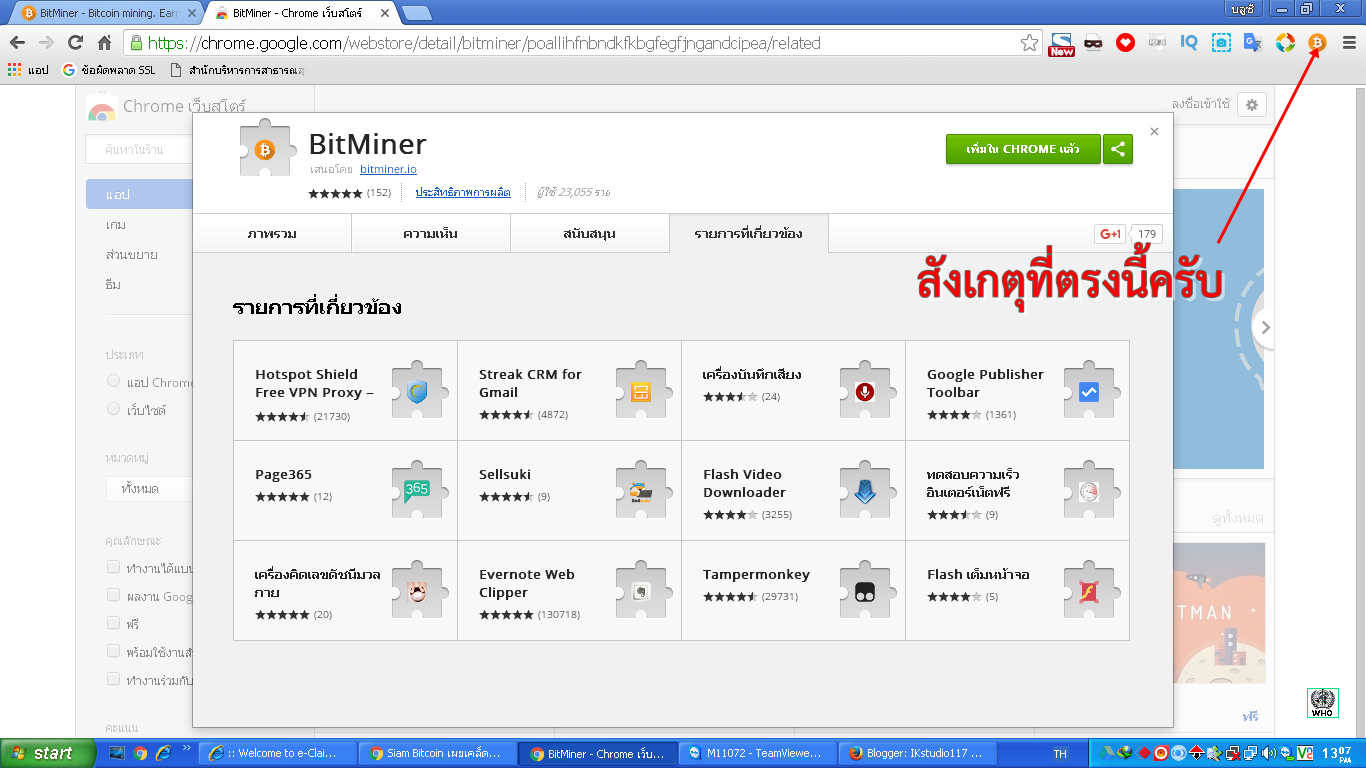Click the Hotspot Shield shield icon

click(x=417, y=391)
